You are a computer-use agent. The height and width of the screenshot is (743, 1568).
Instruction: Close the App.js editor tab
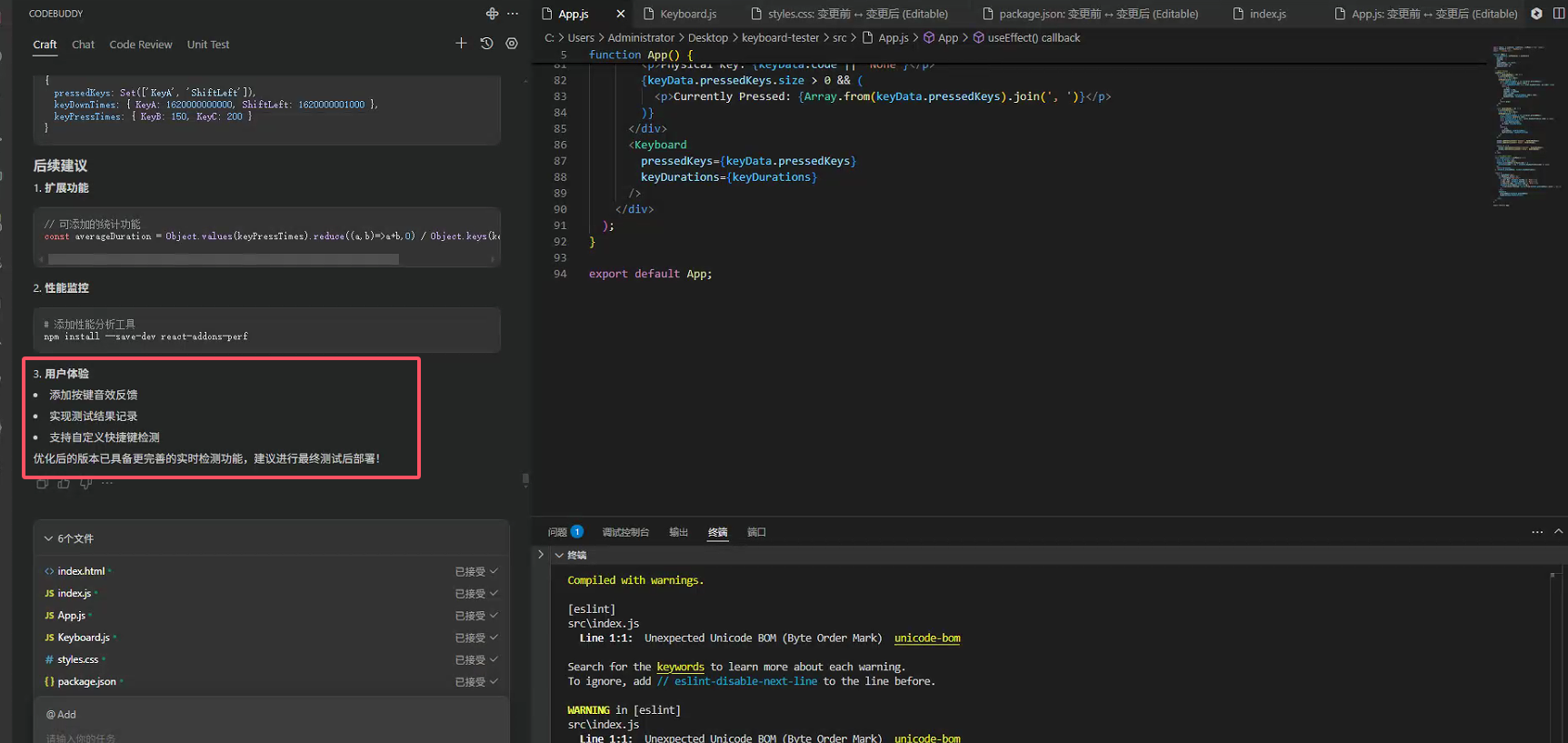click(621, 14)
